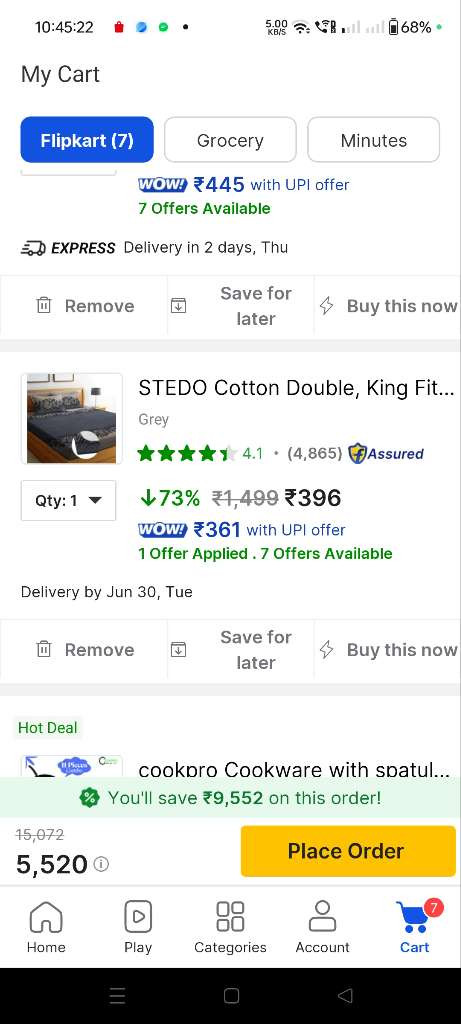Open 7 Offers Available link under ₹445
Viewport: 461px width, 1024px height.
coord(204,208)
